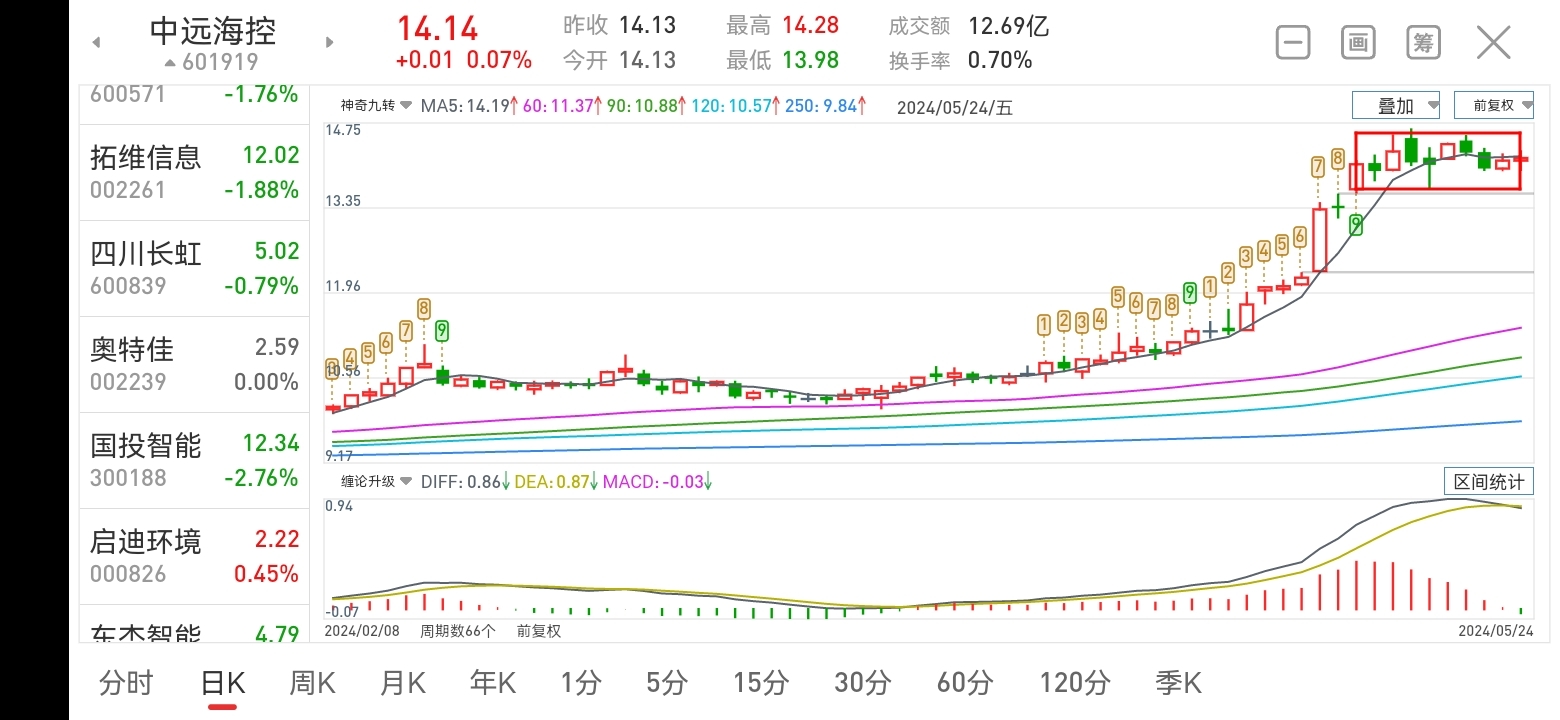The height and width of the screenshot is (720, 1560).
Task: Select the 60分 period tab
Action: click(965, 683)
